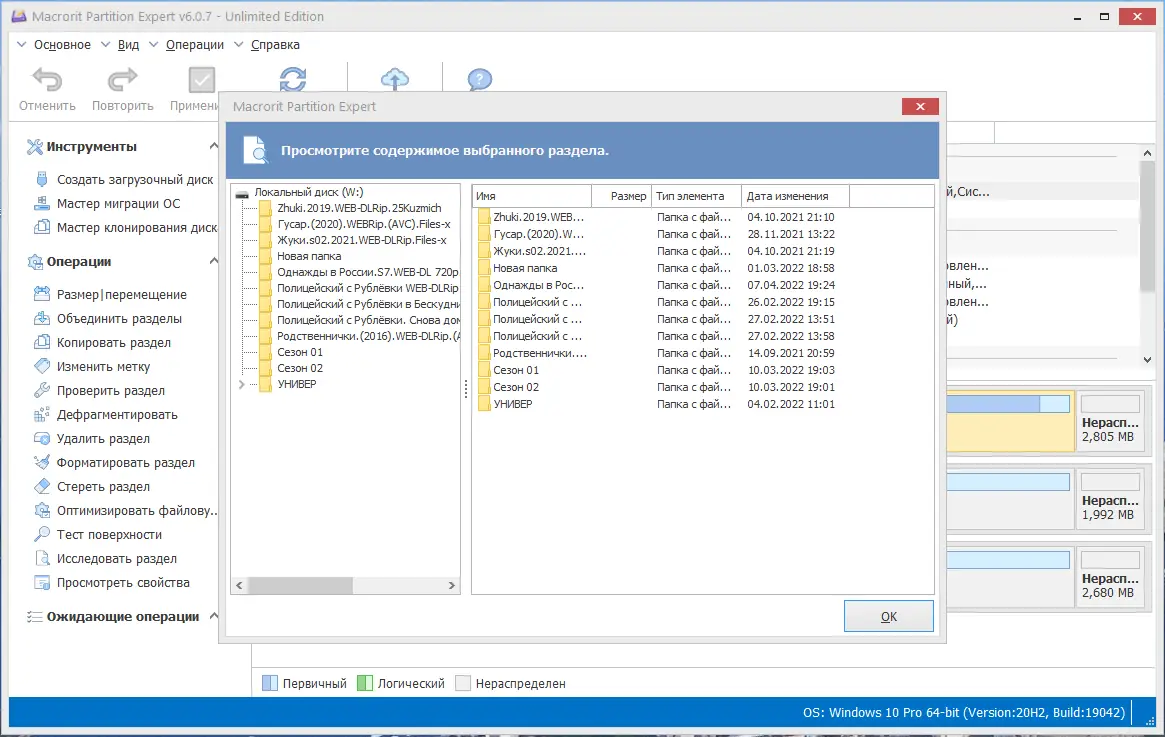Click the Redo (Повторить) toolbar icon

tap(123, 79)
